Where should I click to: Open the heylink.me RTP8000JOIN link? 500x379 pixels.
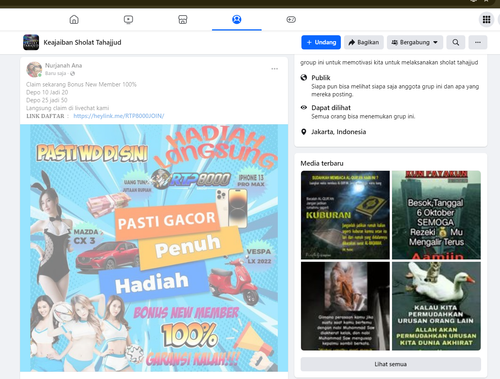(119, 116)
